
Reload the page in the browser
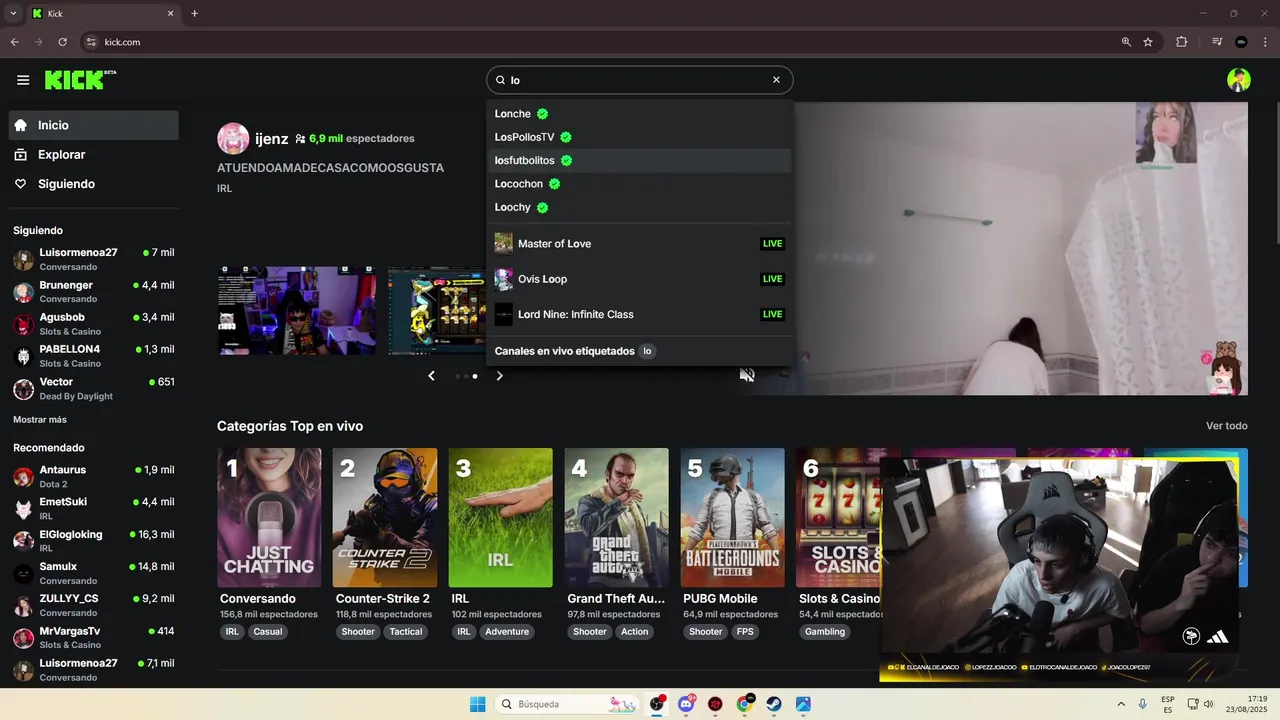pyautogui.click(x=63, y=42)
